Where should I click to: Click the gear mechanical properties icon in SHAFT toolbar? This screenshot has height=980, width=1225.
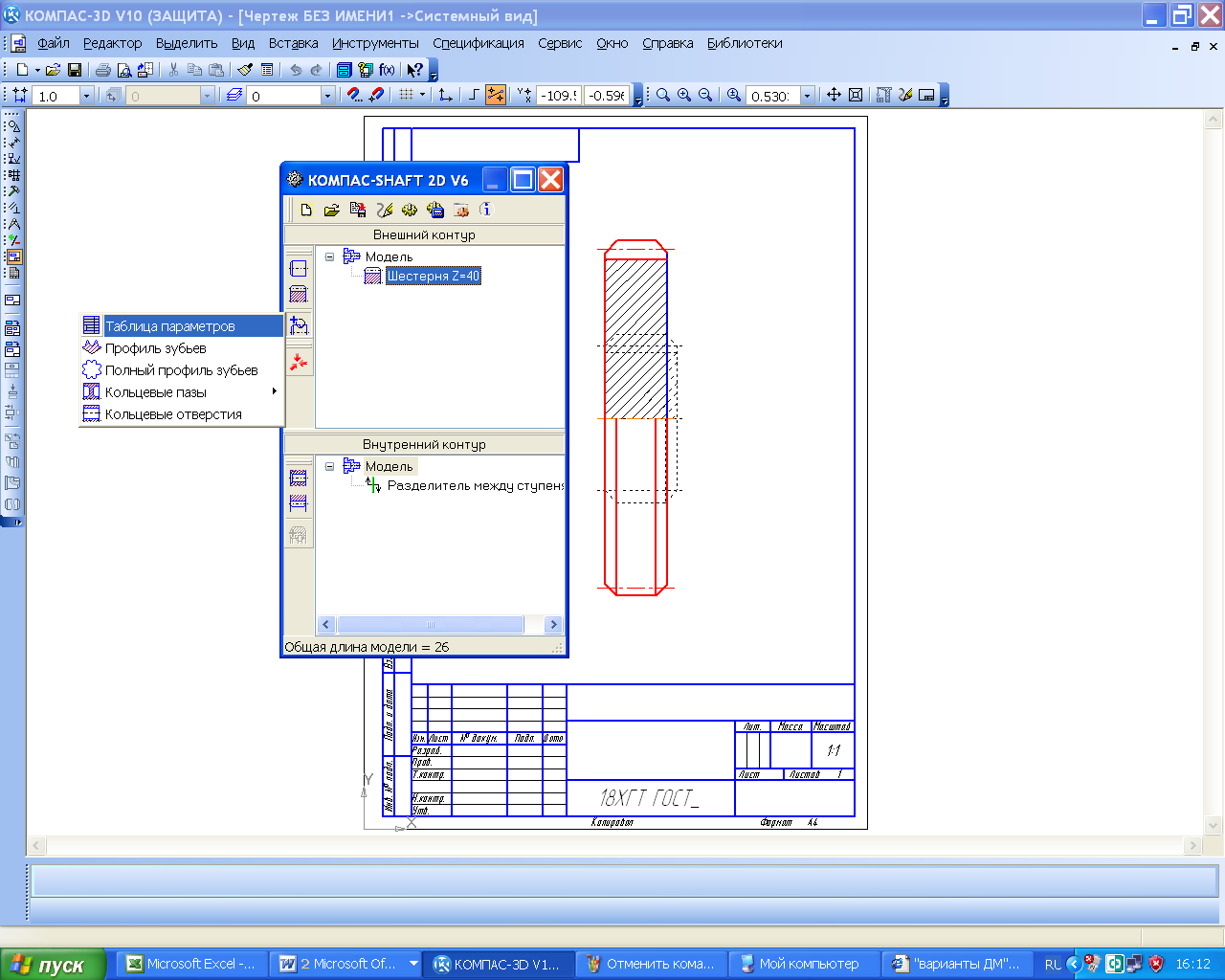410,210
